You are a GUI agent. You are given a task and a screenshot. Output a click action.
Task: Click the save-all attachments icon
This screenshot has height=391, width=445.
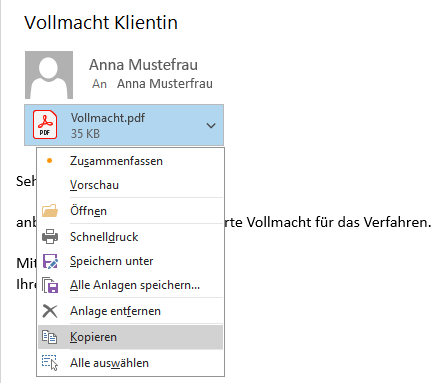(x=50, y=285)
